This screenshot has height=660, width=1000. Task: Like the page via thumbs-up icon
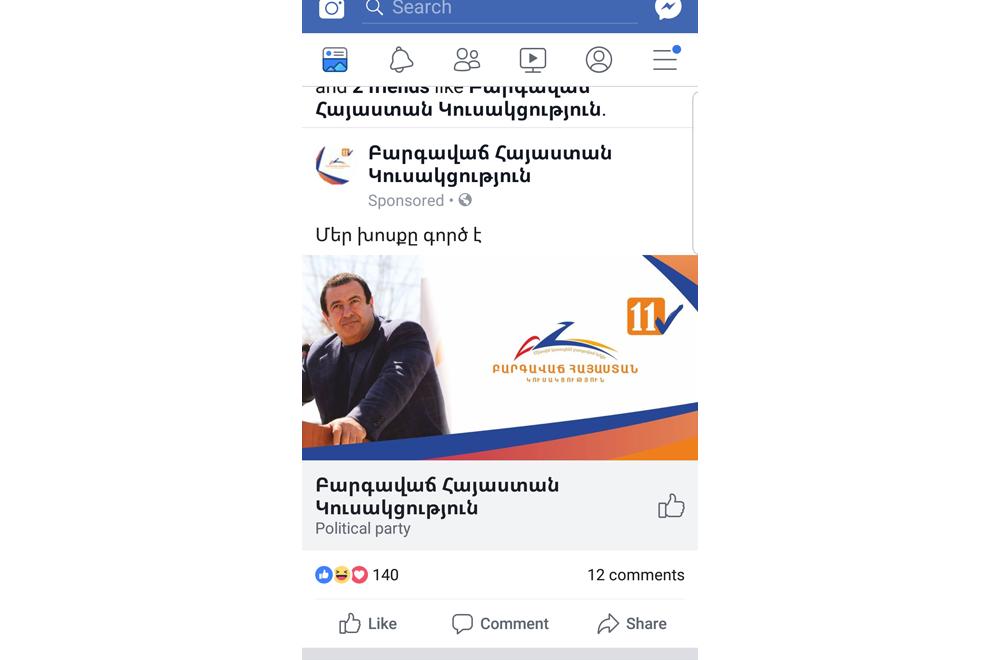[671, 506]
